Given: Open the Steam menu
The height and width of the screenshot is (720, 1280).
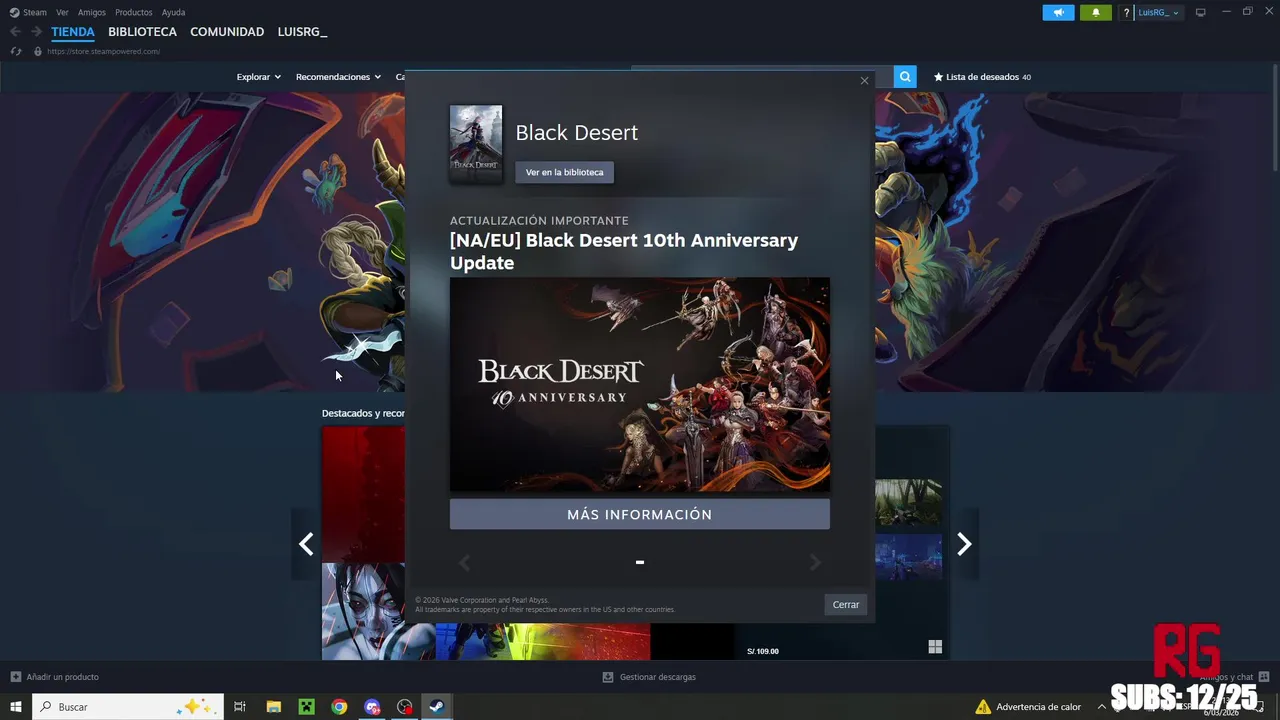Looking at the screenshot, I should pyautogui.click(x=28, y=12).
